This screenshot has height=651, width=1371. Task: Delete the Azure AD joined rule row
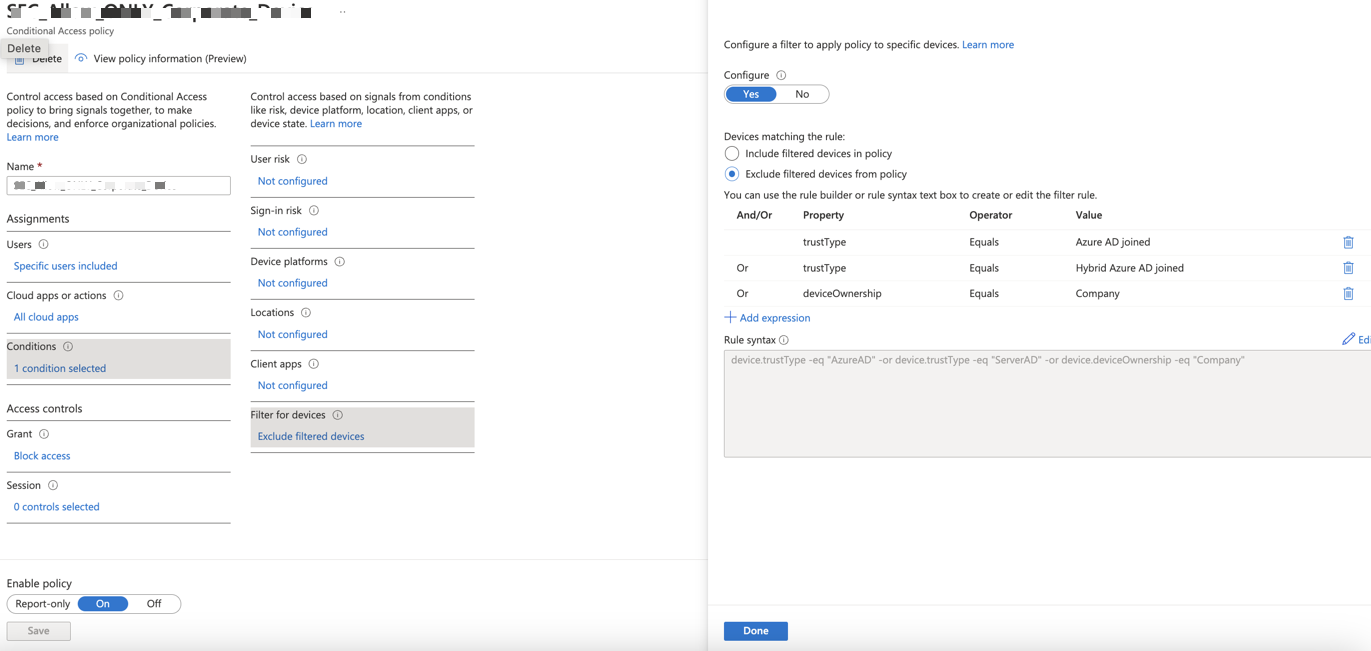click(x=1348, y=242)
